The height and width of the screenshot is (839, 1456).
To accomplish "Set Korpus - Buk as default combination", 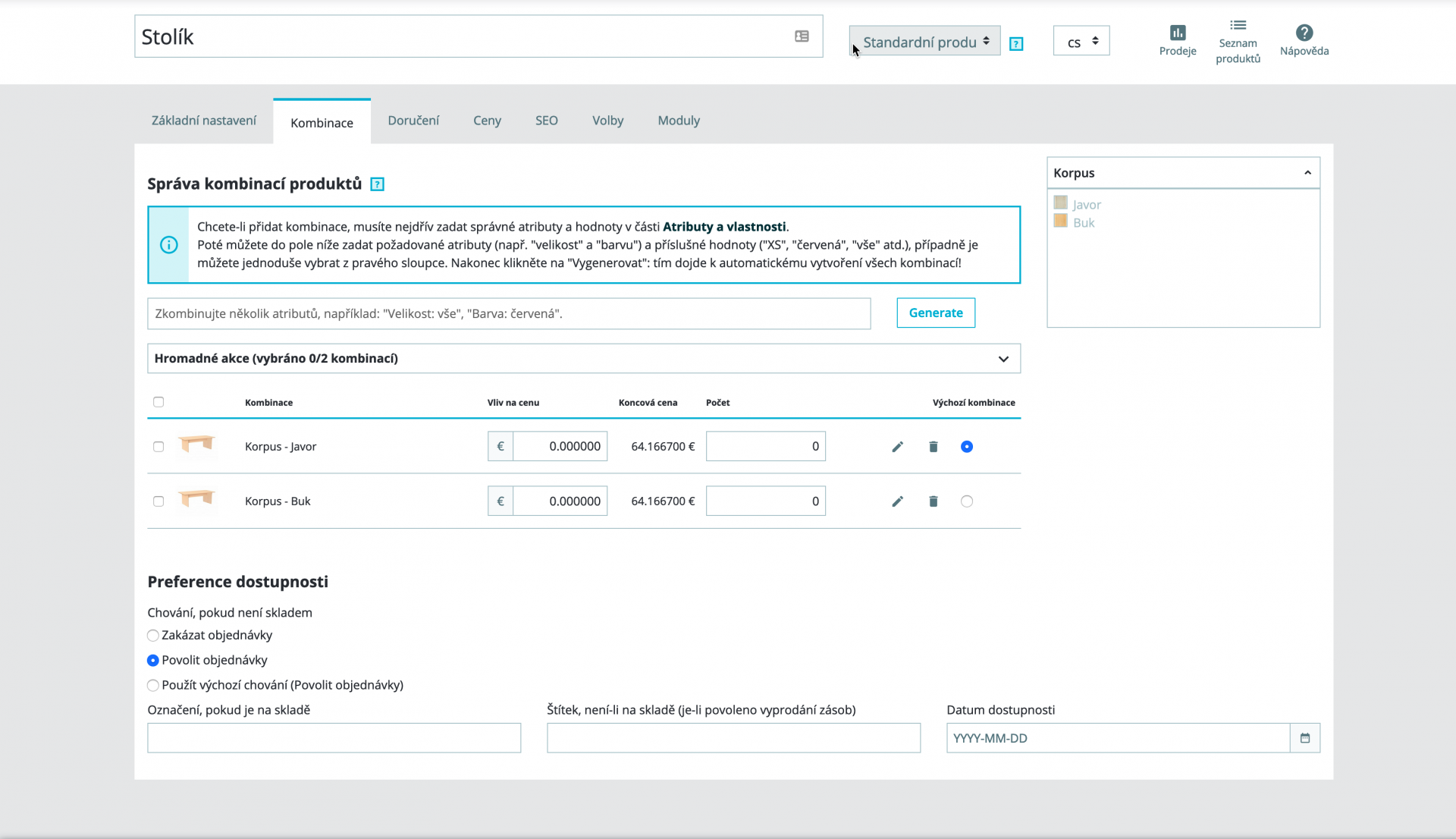I will click(966, 501).
